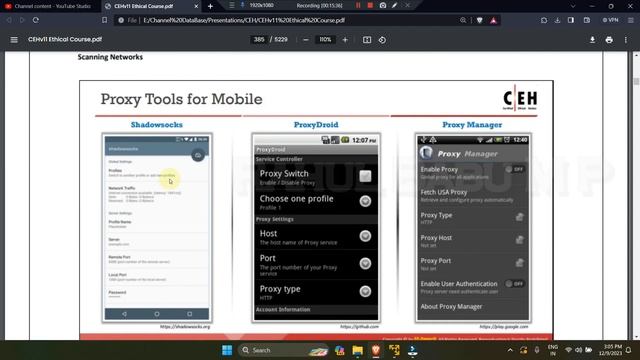This screenshot has height=360, width=640.
Task: Reload the current page
Action: 36,20
